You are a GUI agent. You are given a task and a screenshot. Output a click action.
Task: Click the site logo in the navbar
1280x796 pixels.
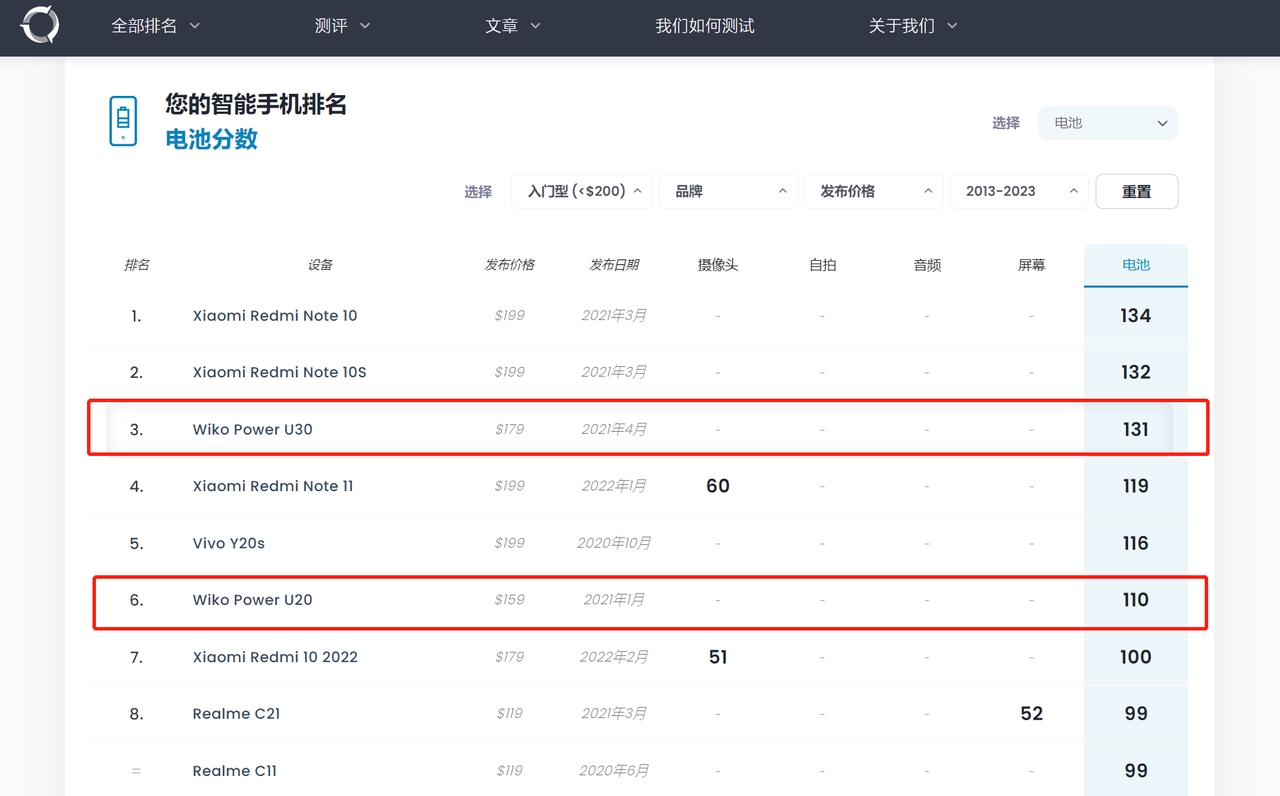(40, 25)
